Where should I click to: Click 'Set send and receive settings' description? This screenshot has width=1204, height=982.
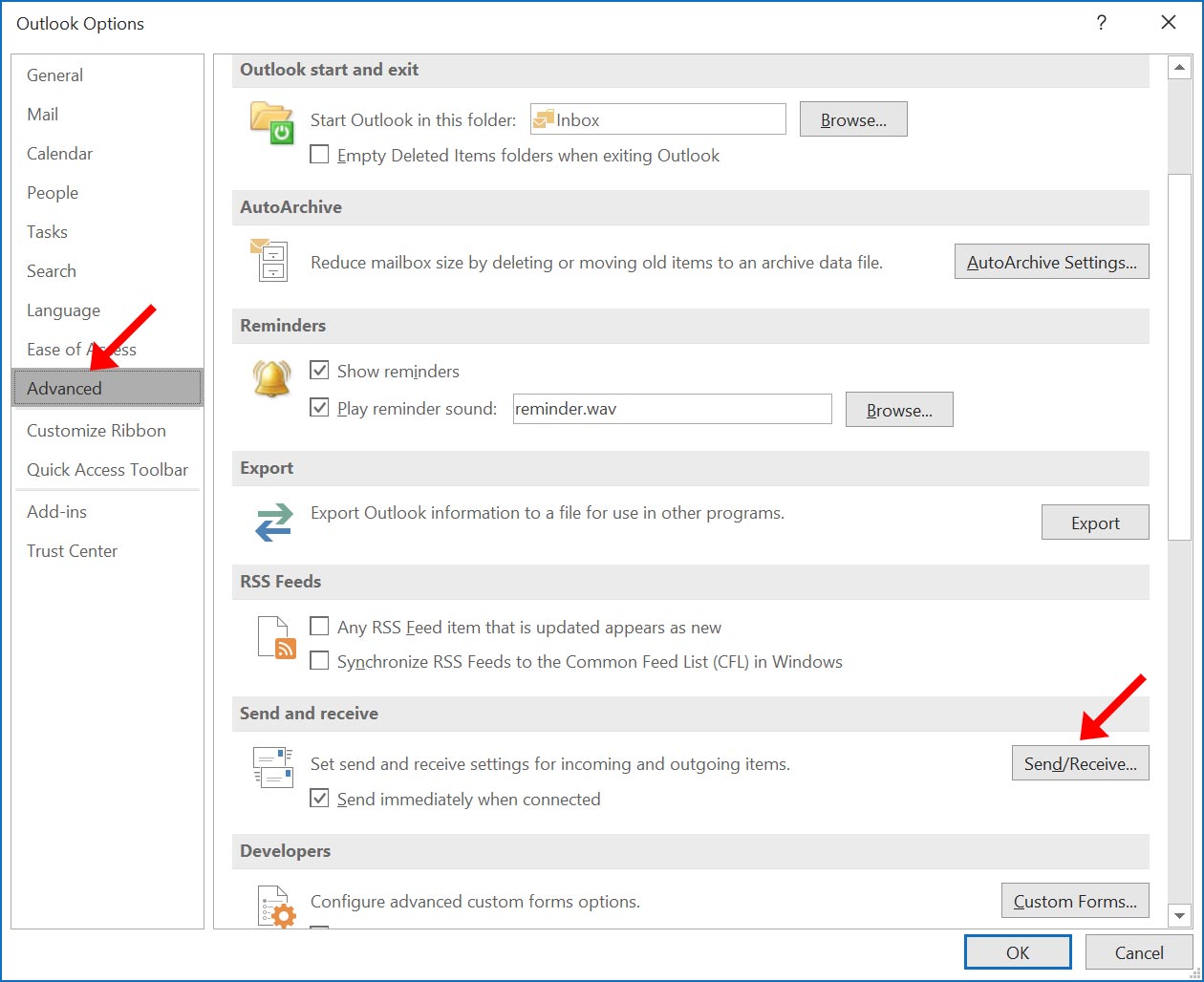coord(550,764)
